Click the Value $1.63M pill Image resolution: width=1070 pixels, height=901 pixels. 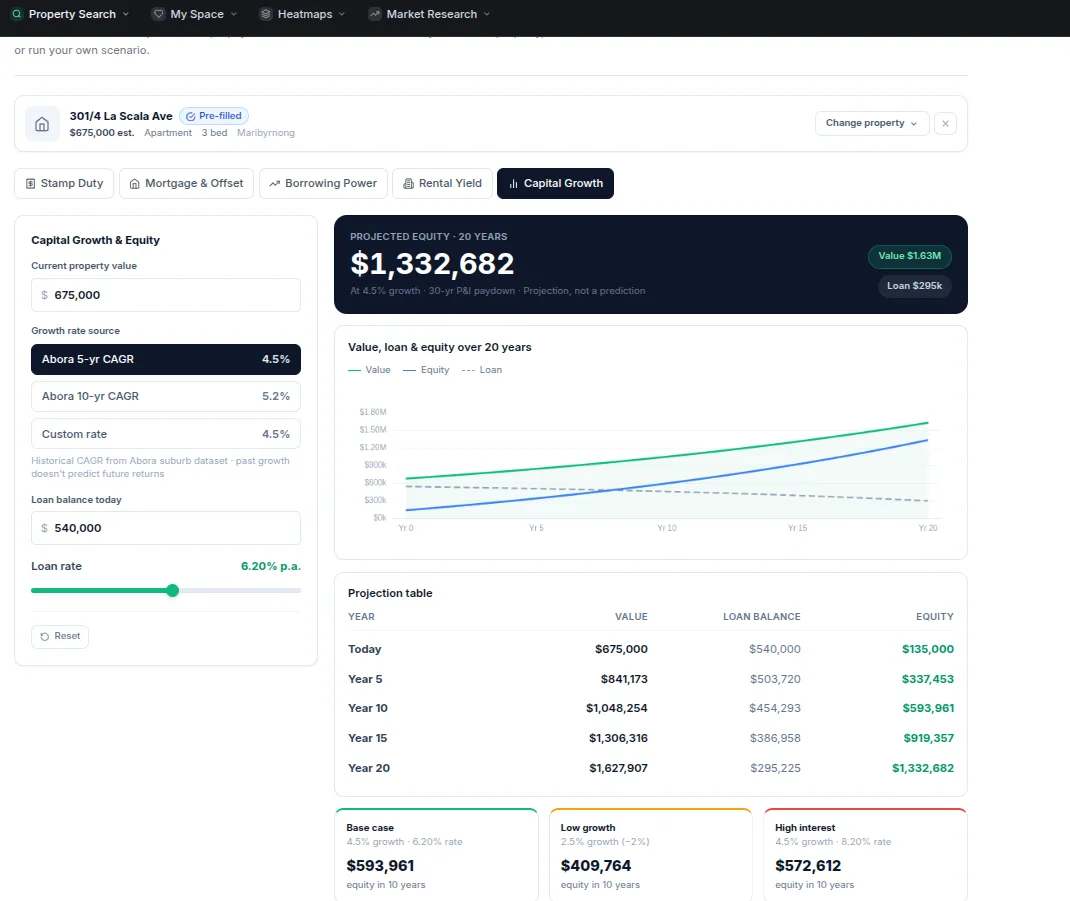pyautogui.click(x=910, y=256)
